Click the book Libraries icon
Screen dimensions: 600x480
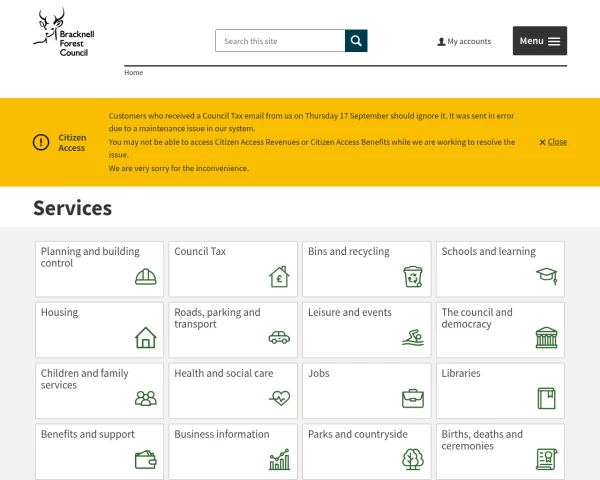(x=546, y=398)
